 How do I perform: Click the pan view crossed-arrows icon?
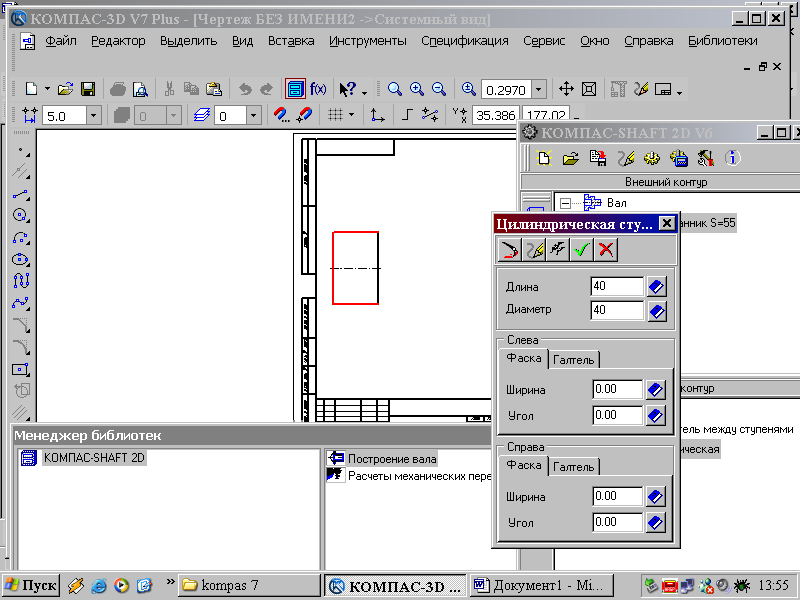tap(566, 89)
